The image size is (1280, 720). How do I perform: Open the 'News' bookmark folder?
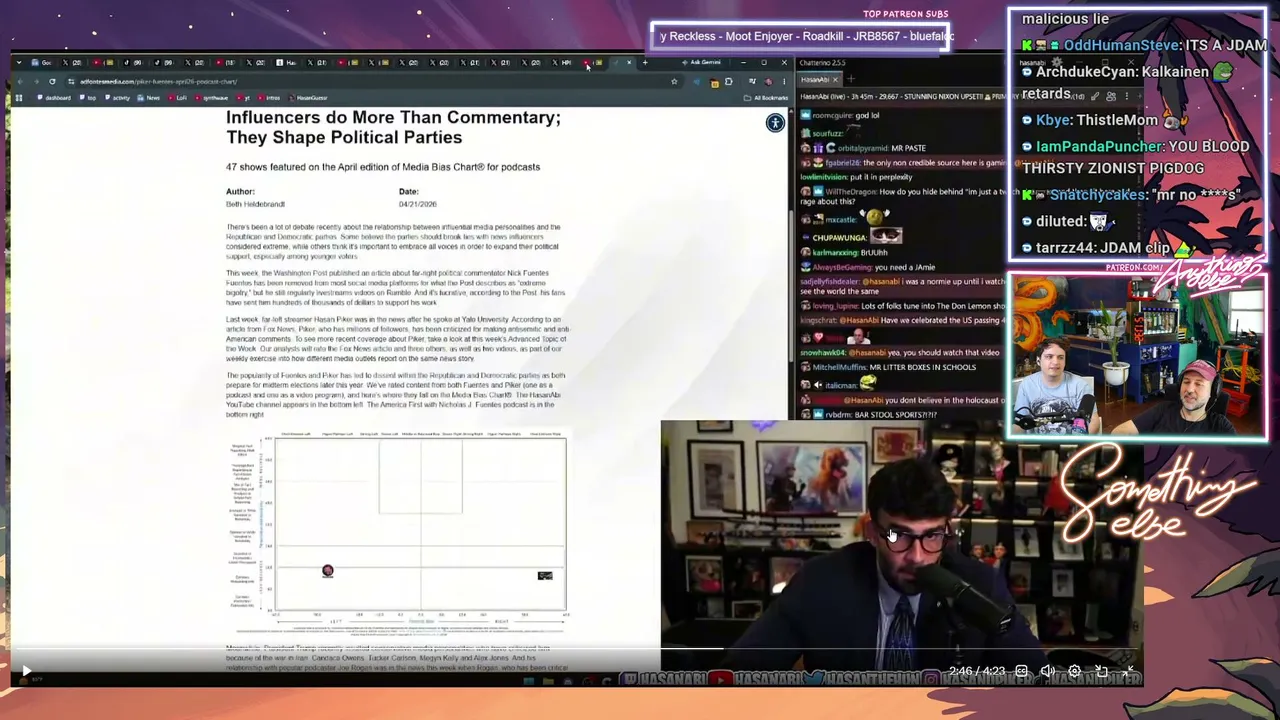(151, 98)
